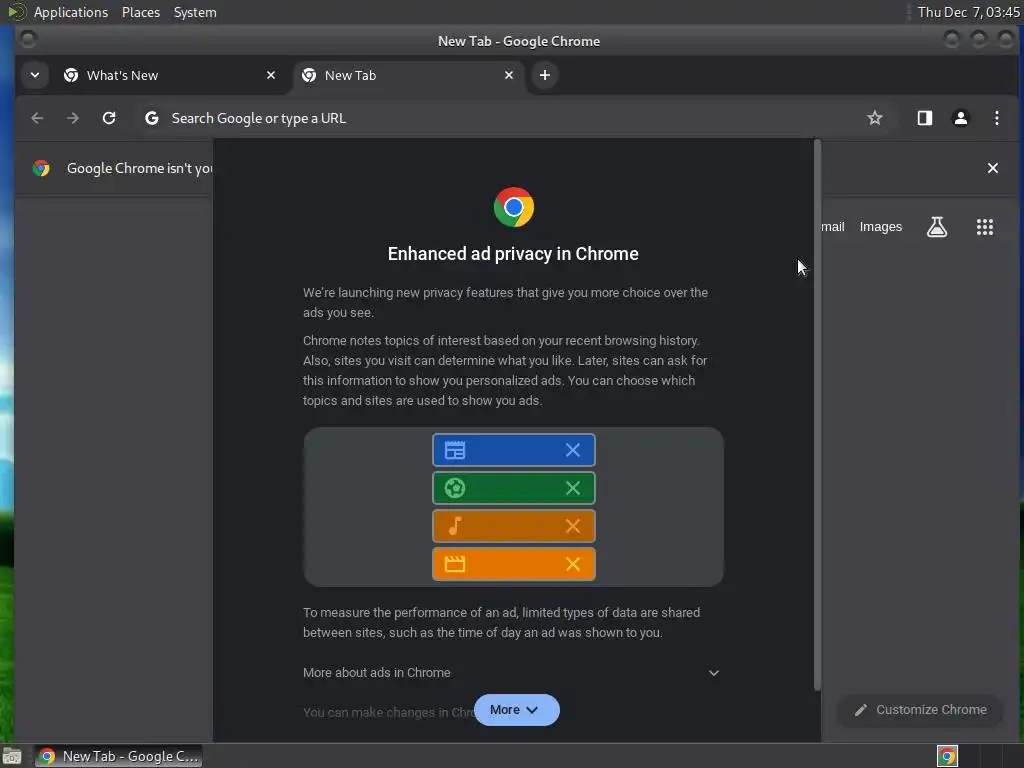The image size is (1024, 768).
Task: Open the tab search dropdown
Action: (35, 75)
